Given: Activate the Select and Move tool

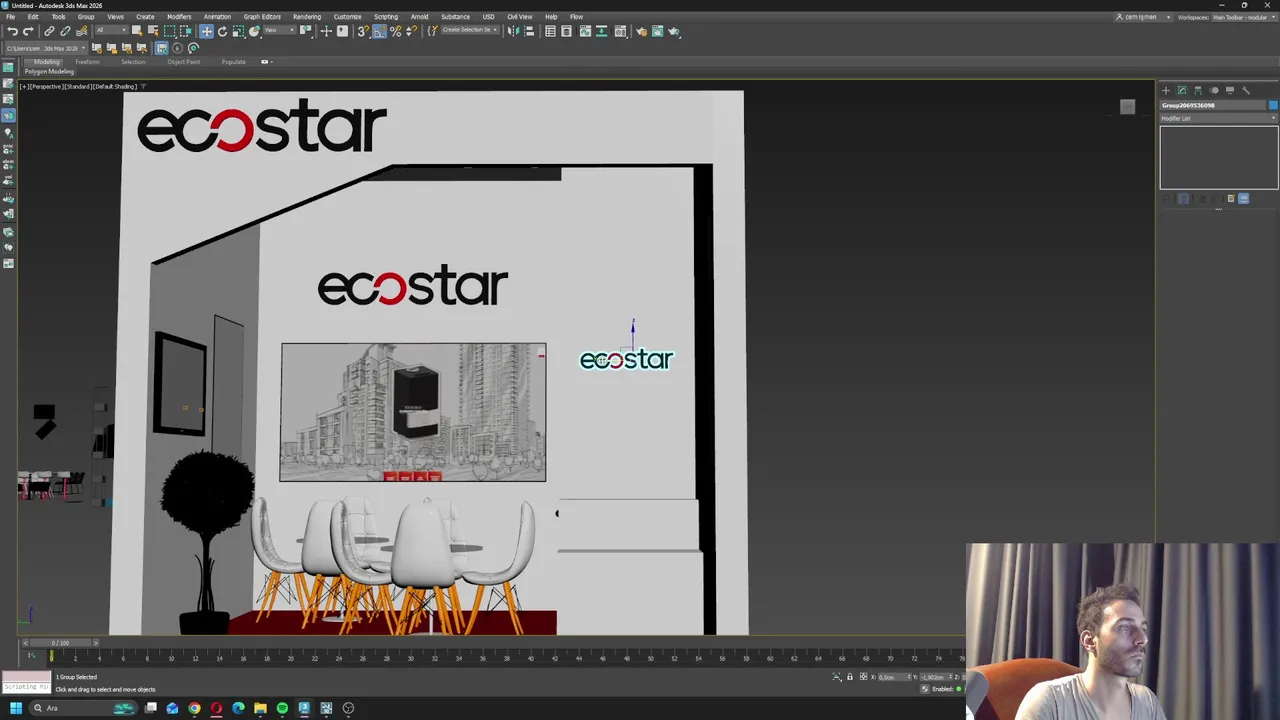Looking at the screenshot, I should (206, 31).
